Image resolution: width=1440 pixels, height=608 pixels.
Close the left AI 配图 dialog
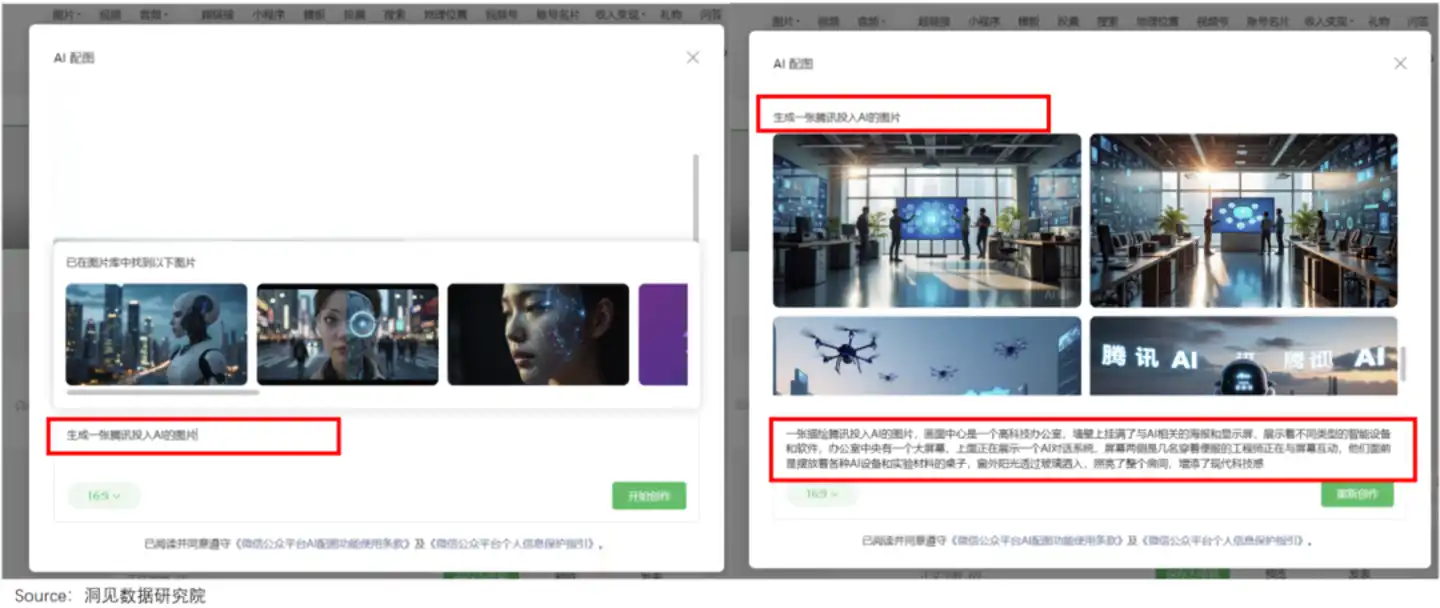(x=693, y=58)
